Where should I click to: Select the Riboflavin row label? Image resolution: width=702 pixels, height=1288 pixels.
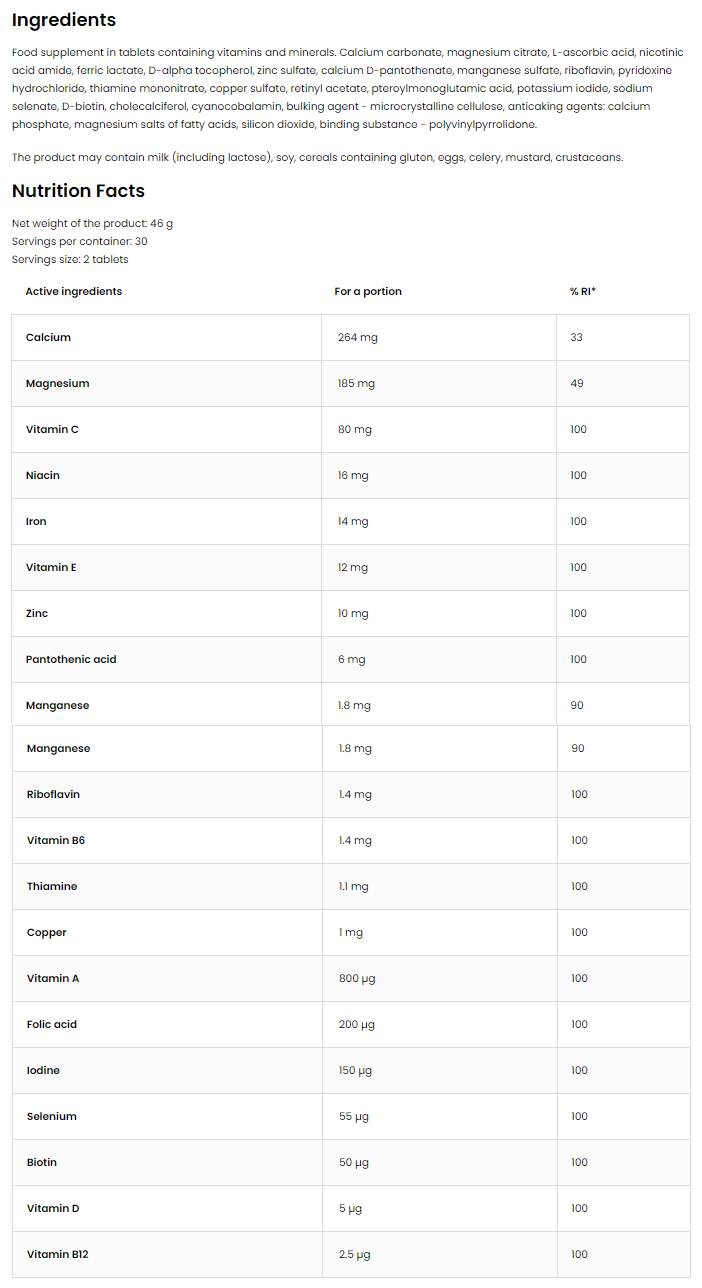click(53, 795)
